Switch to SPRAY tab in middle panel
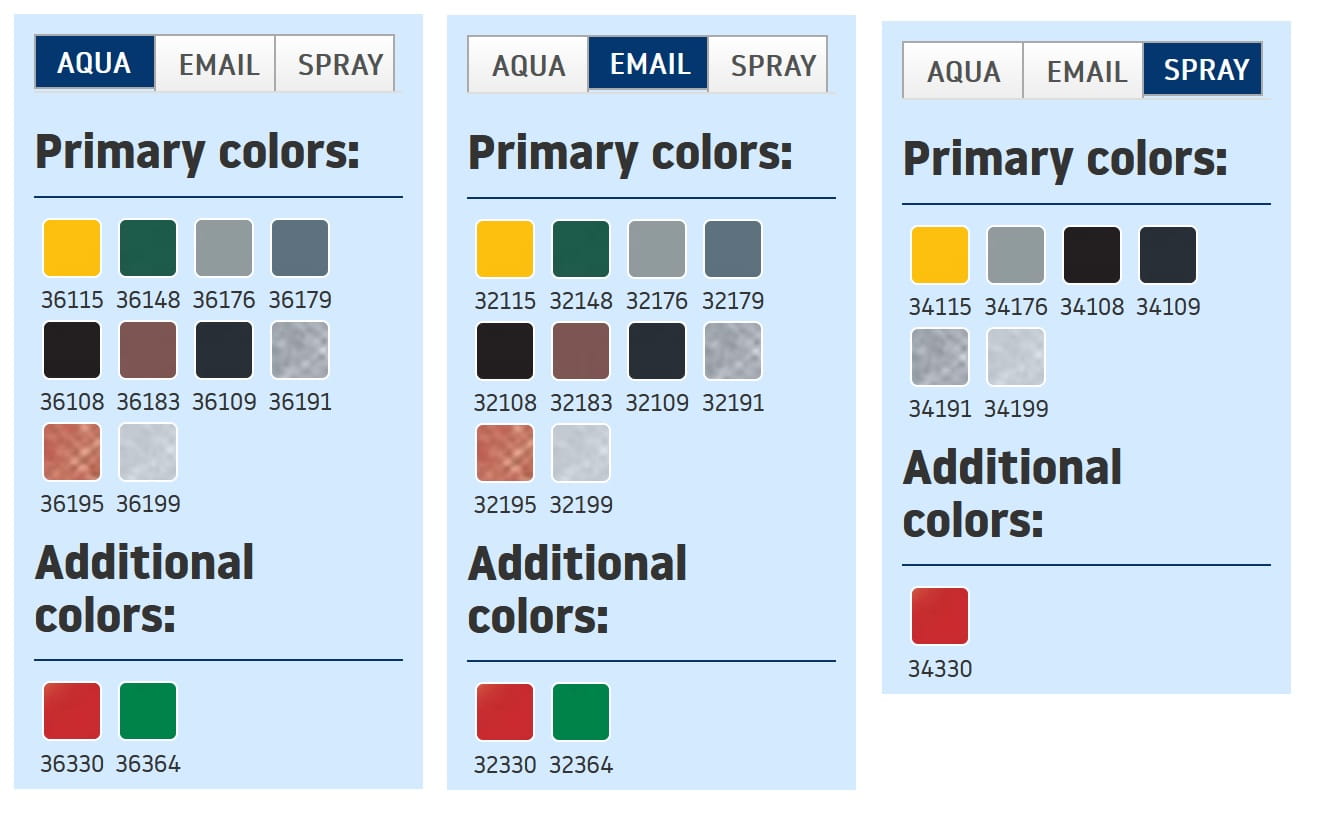Screen dimensions: 1328x820 (768, 65)
